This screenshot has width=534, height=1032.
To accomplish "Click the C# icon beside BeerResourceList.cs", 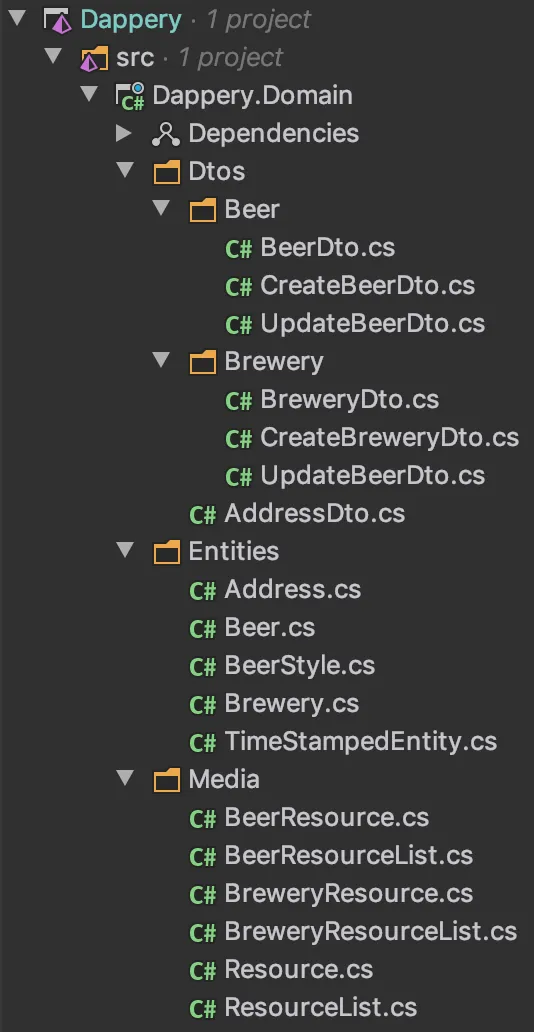I will point(202,856).
